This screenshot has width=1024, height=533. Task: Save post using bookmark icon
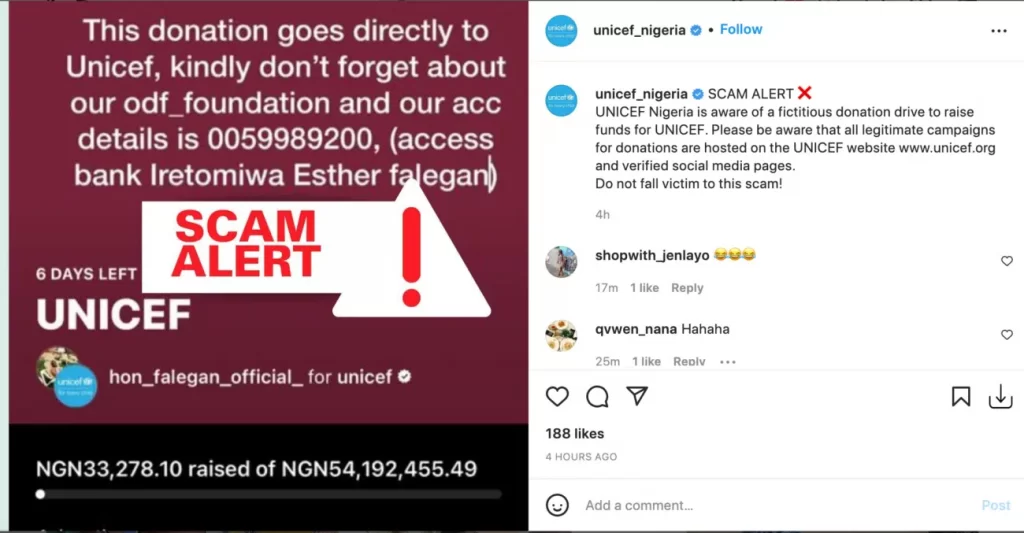tap(961, 396)
